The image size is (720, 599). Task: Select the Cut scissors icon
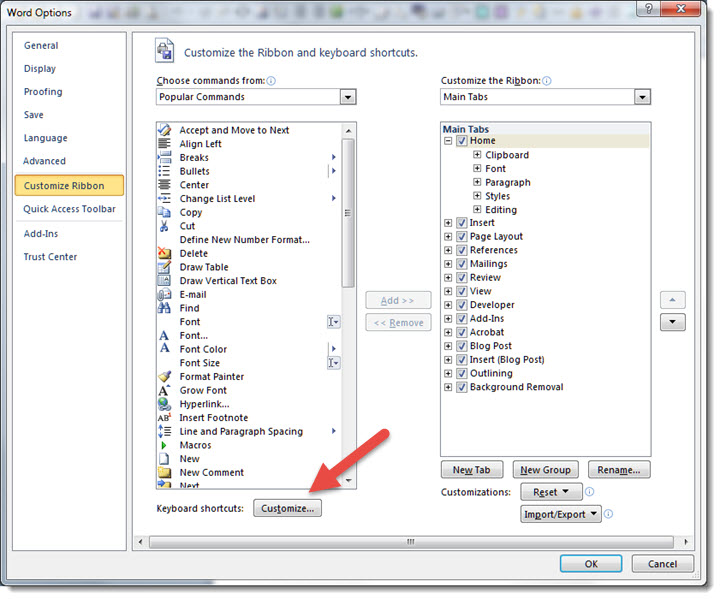[x=164, y=226]
